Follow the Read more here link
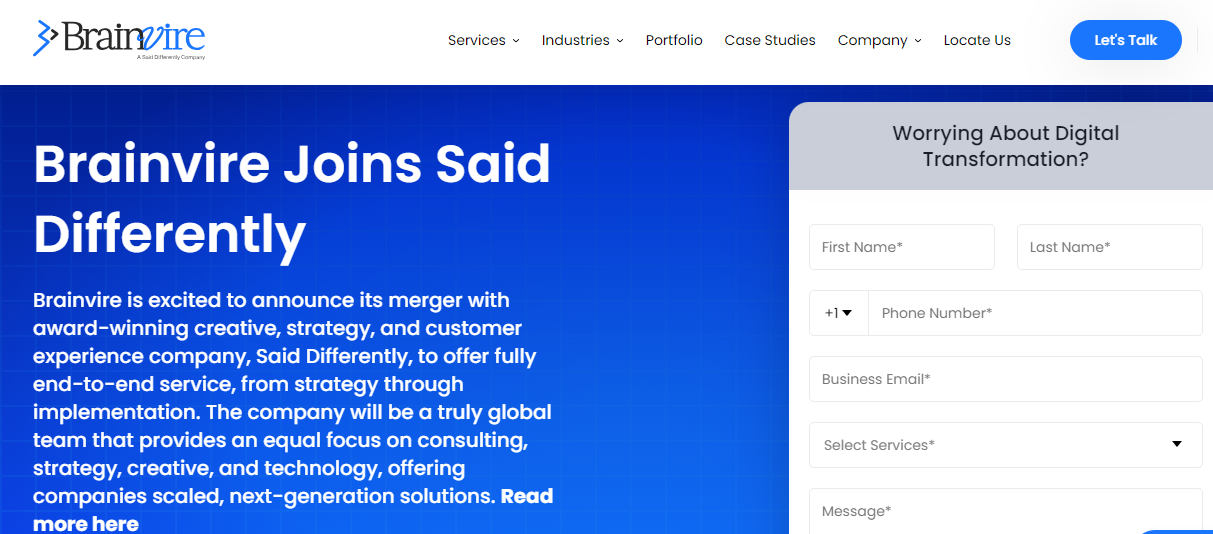 pyautogui.click(x=293, y=510)
